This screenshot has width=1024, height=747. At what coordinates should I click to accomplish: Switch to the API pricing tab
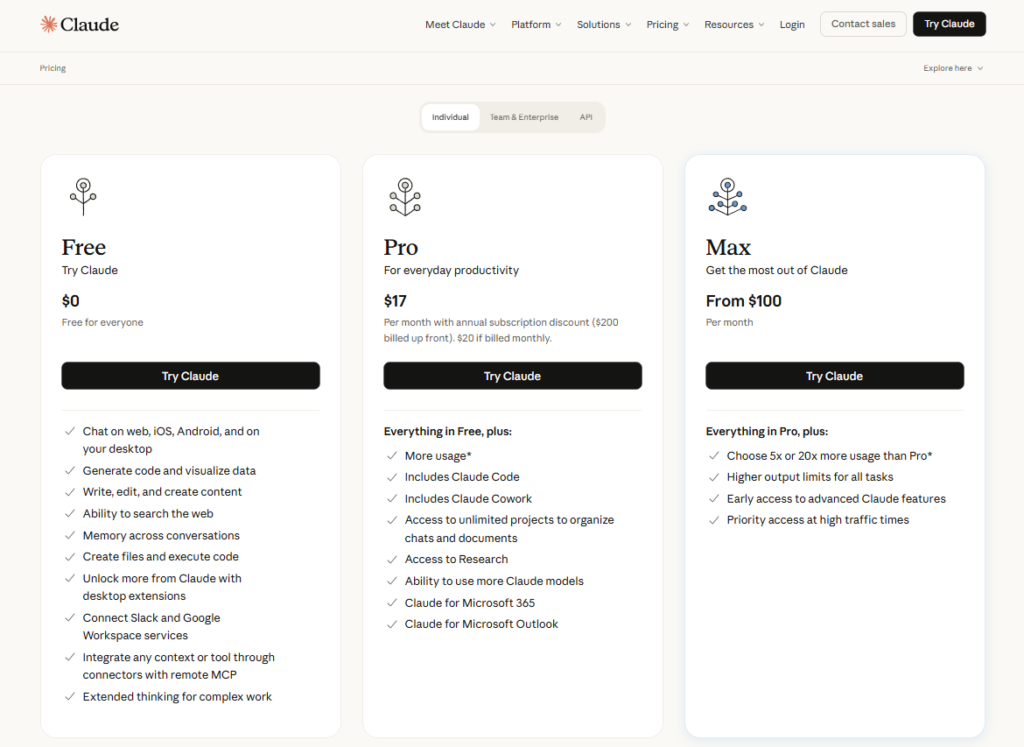pyautogui.click(x=586, y=117)
